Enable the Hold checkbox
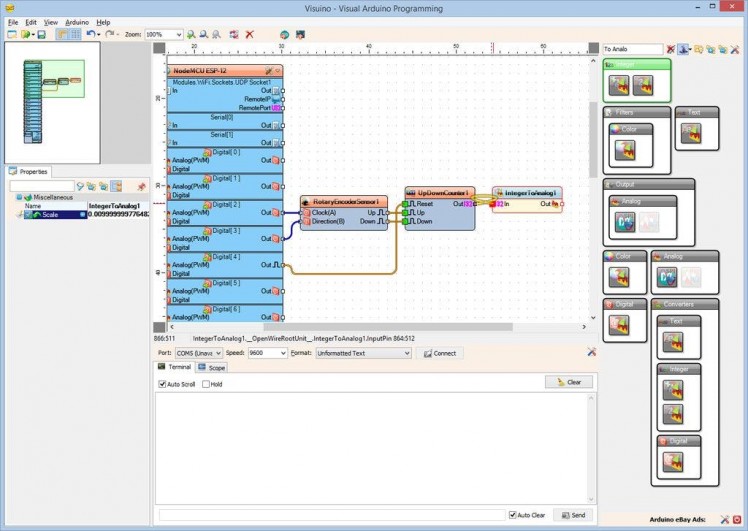 click(x=206, y=384)
